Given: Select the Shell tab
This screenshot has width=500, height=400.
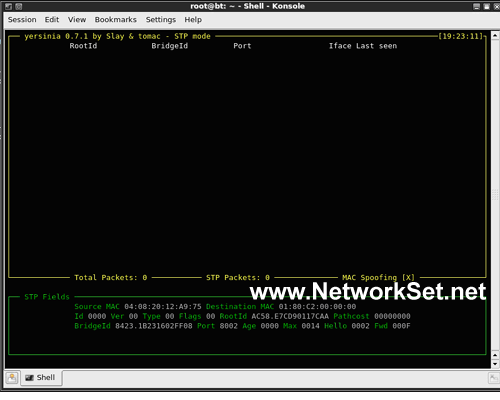Looking at the screenshot, I should coord(41,378).
